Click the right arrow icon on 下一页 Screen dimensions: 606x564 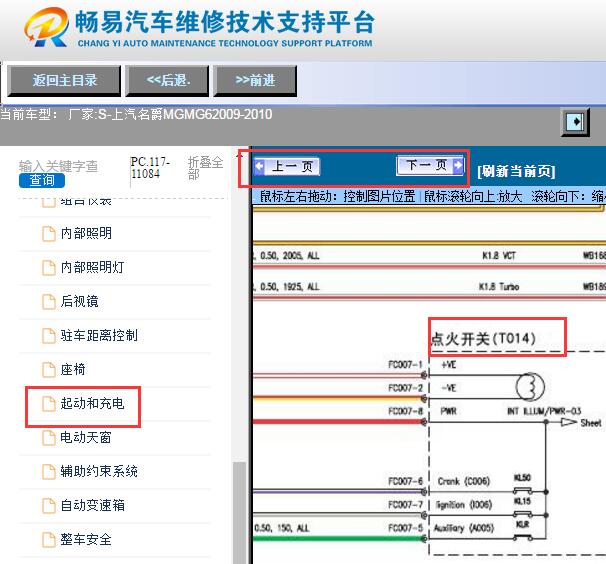[458, 165]
